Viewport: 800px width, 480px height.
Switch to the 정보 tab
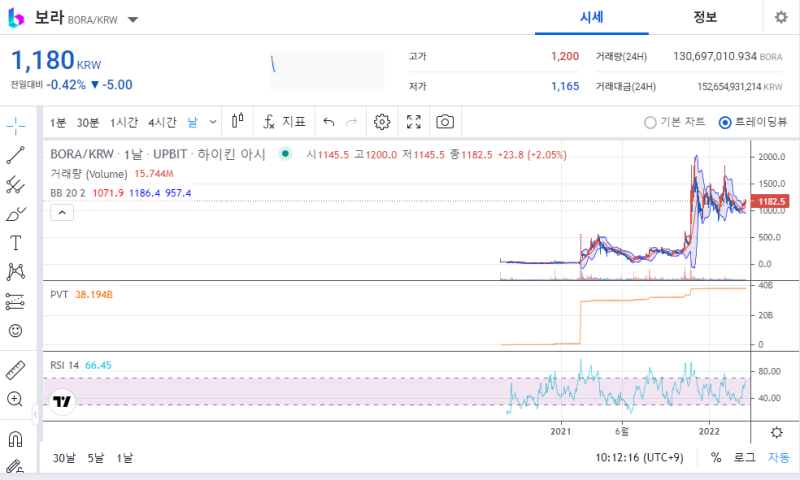pyautogui.click(x=705, y=17)
